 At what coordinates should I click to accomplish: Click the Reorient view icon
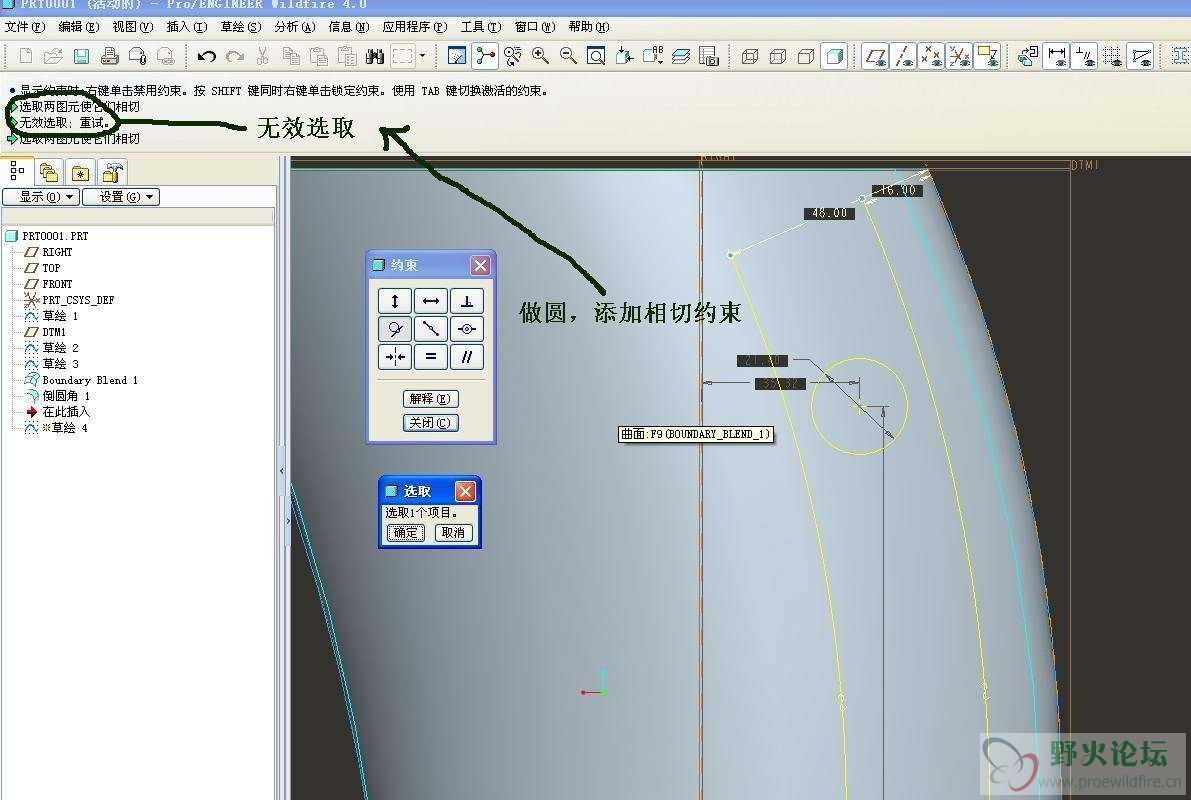pos(624,56)
